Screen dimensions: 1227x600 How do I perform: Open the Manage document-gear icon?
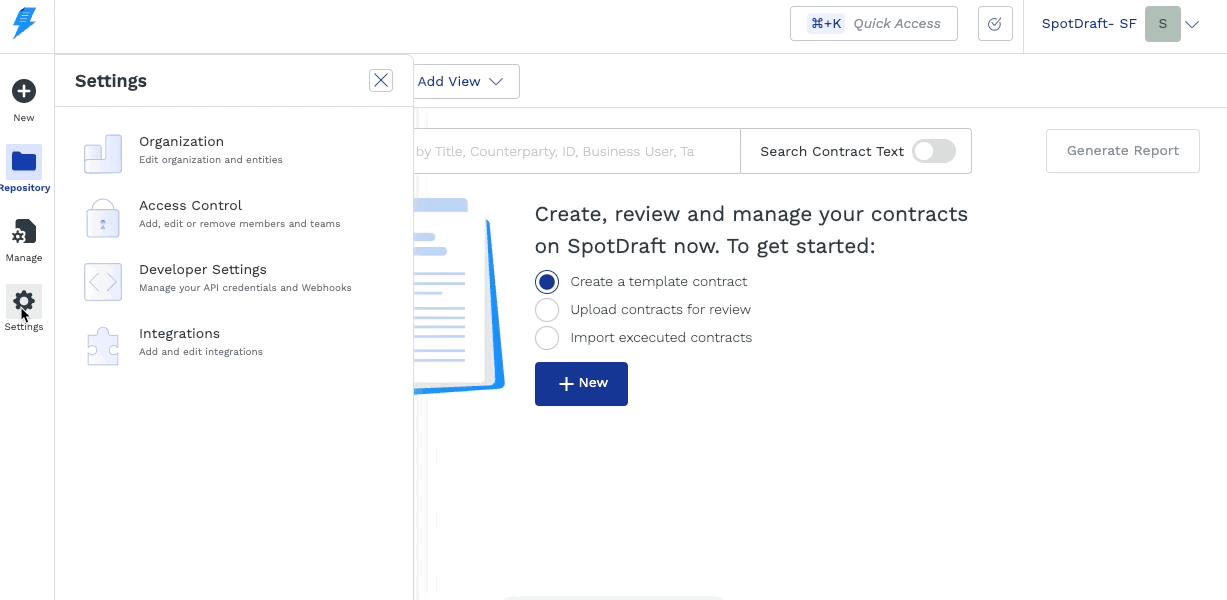pyautogui.click(x=24, y=232)
